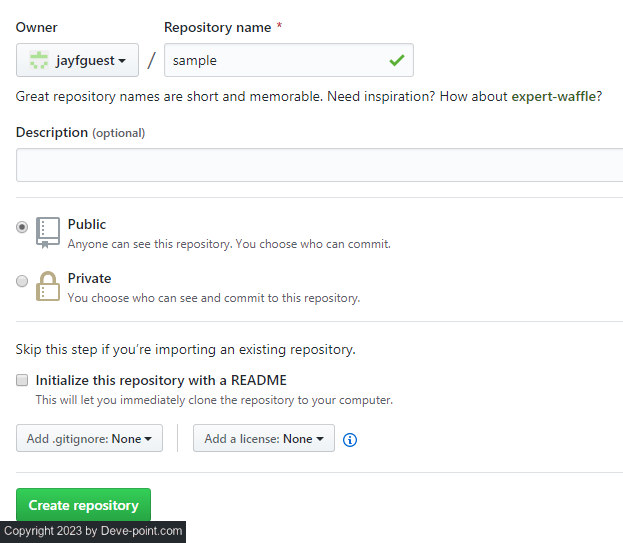Image resolution: width=623 pixels, height=543 pixels.
Task: Expand the Add .gitignore dropdown
Action: pyautogui.click(x=89, y=439)
